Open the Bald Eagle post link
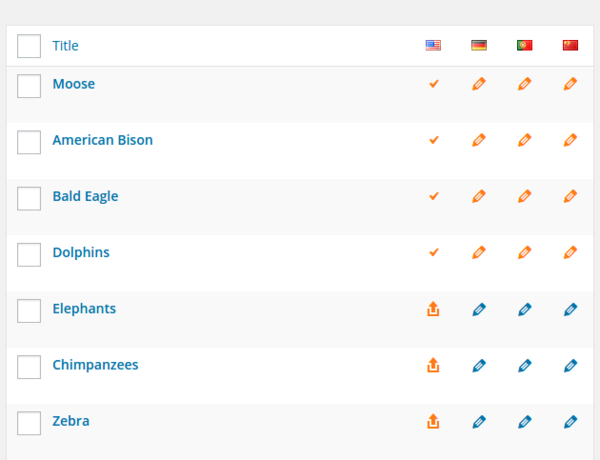This screenshot has width=600, height=460. click(x=85, y=196)
